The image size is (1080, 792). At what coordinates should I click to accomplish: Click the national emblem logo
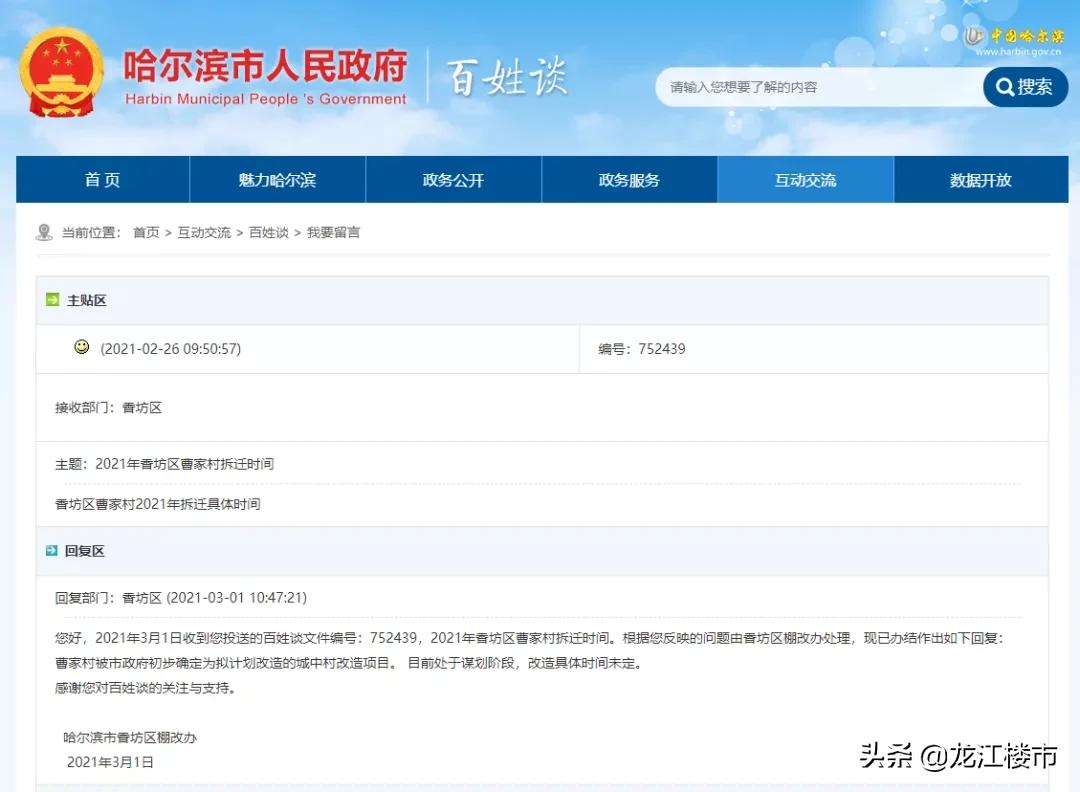point(60,70)
